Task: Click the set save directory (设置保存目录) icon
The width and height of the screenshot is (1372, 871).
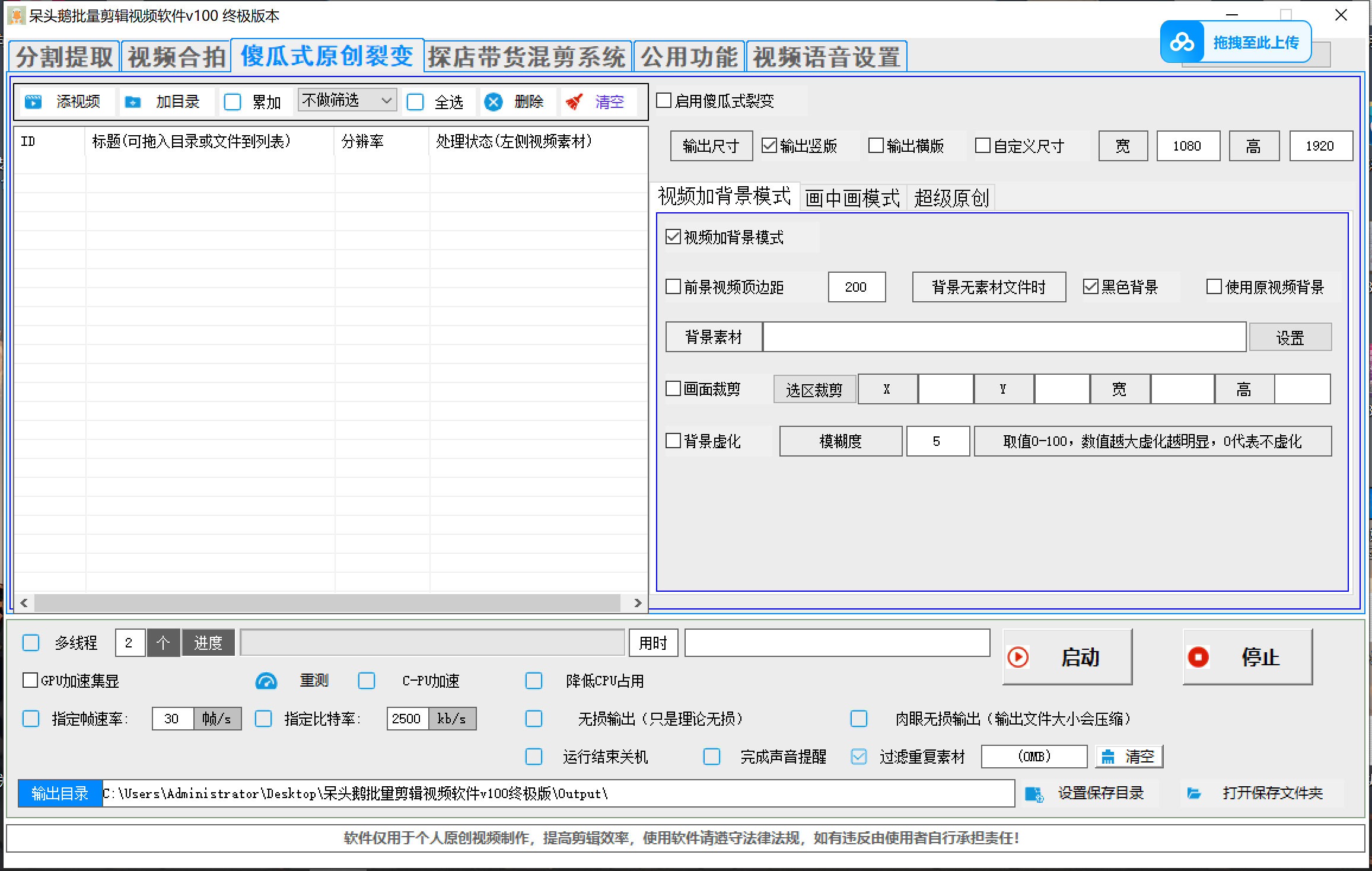Action: (x=1034, y=794)
